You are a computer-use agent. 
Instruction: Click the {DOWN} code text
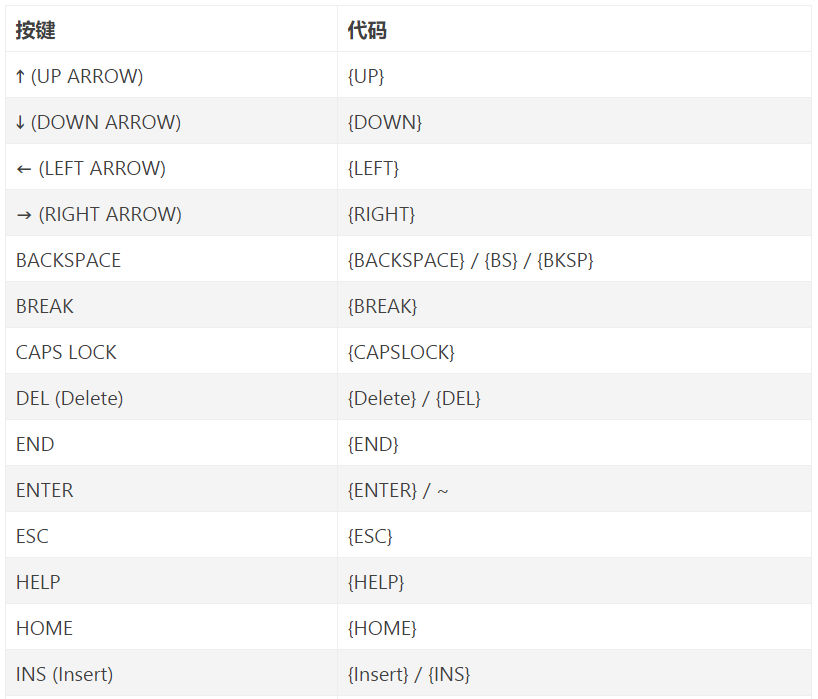click(384, 123)
